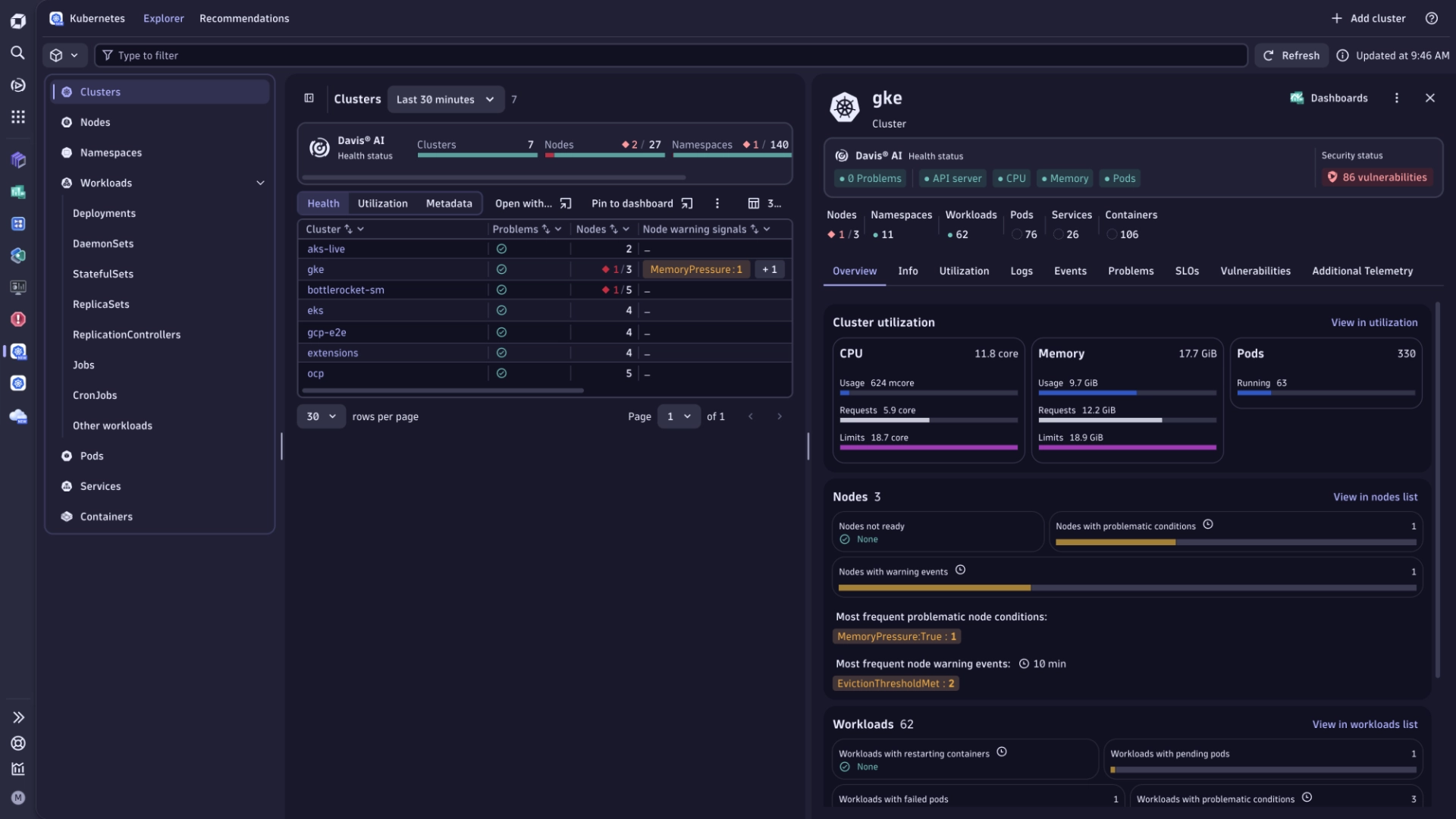This screenshot has height=819, width=1456.
Task: Open the support lifebuoy icon
Action: [18, 743]
